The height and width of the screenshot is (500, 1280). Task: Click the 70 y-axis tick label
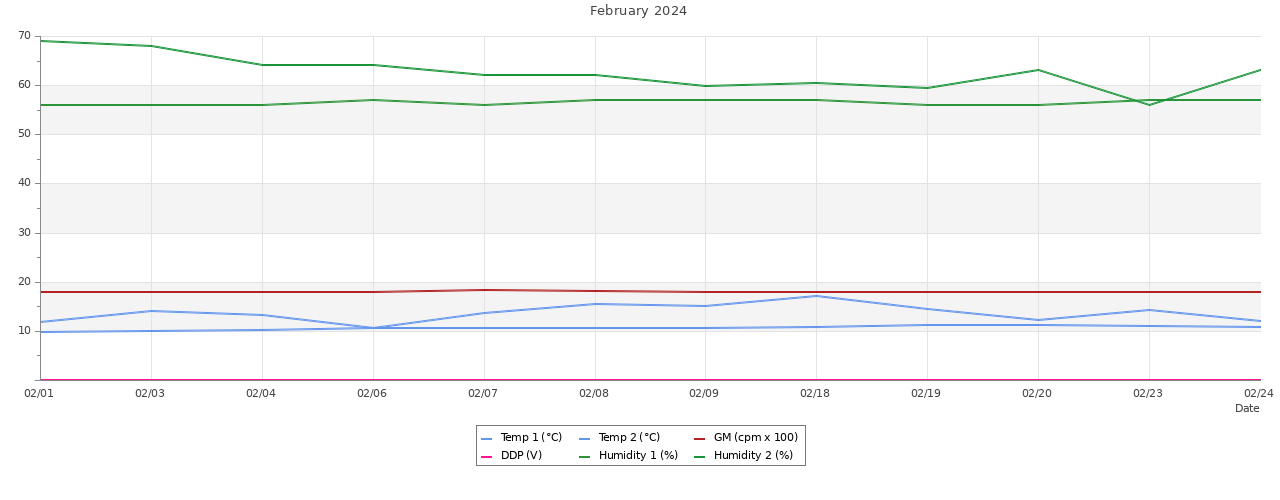click(x=24, y=36)
